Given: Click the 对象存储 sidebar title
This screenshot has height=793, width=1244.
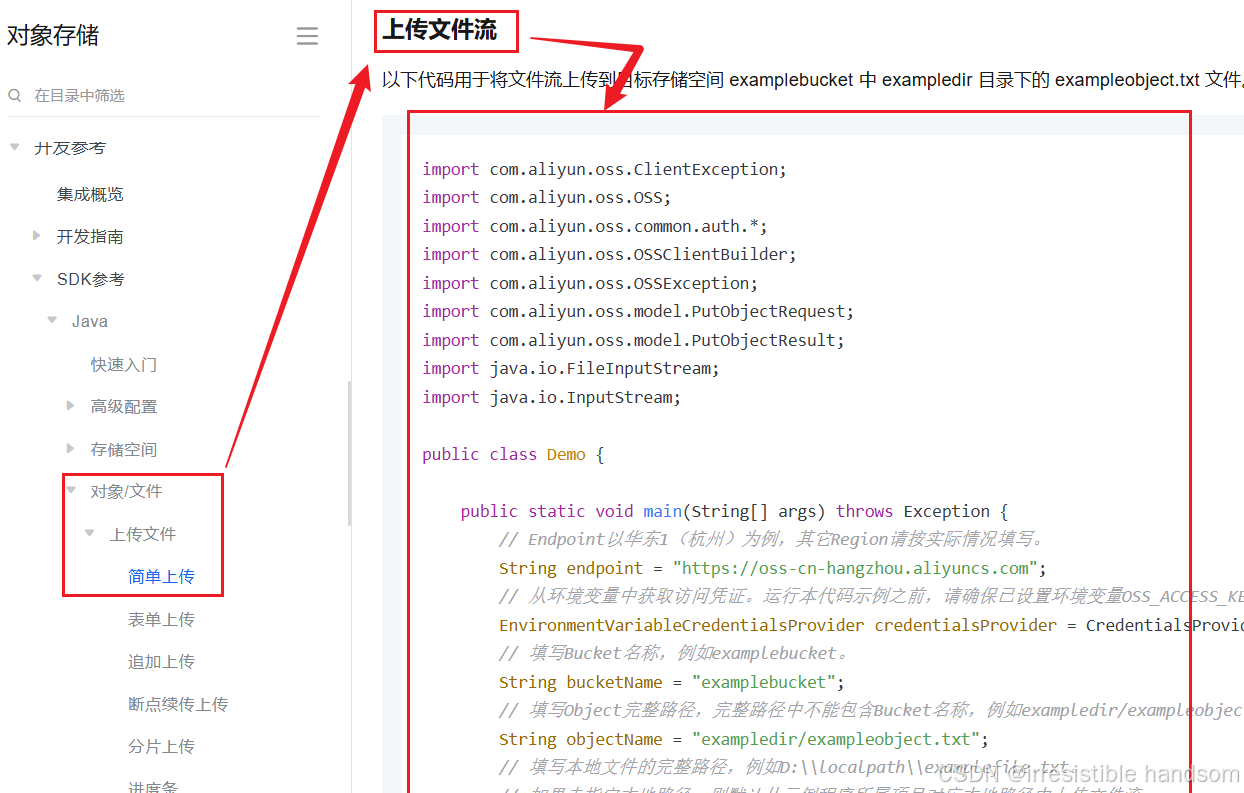Looking at the screenshot, I should [53, 36].
